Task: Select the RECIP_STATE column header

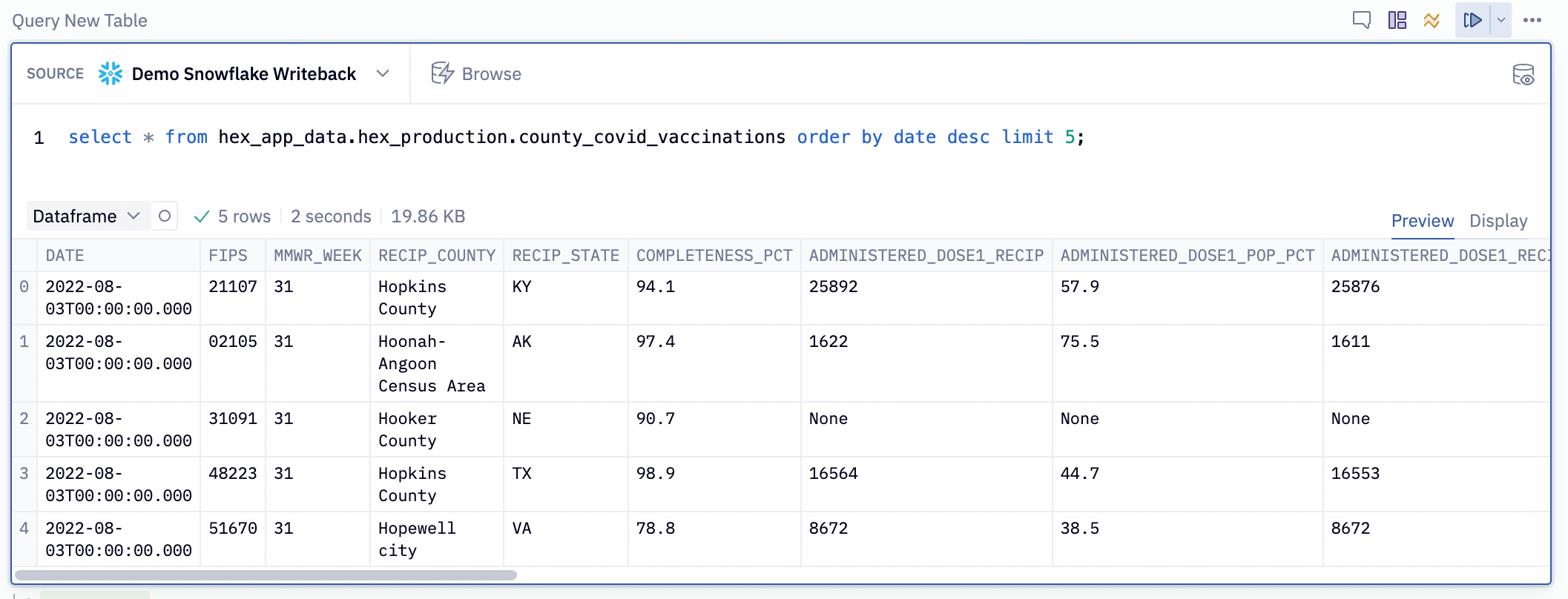Action: pyautogui.click(x=566, y=256)
